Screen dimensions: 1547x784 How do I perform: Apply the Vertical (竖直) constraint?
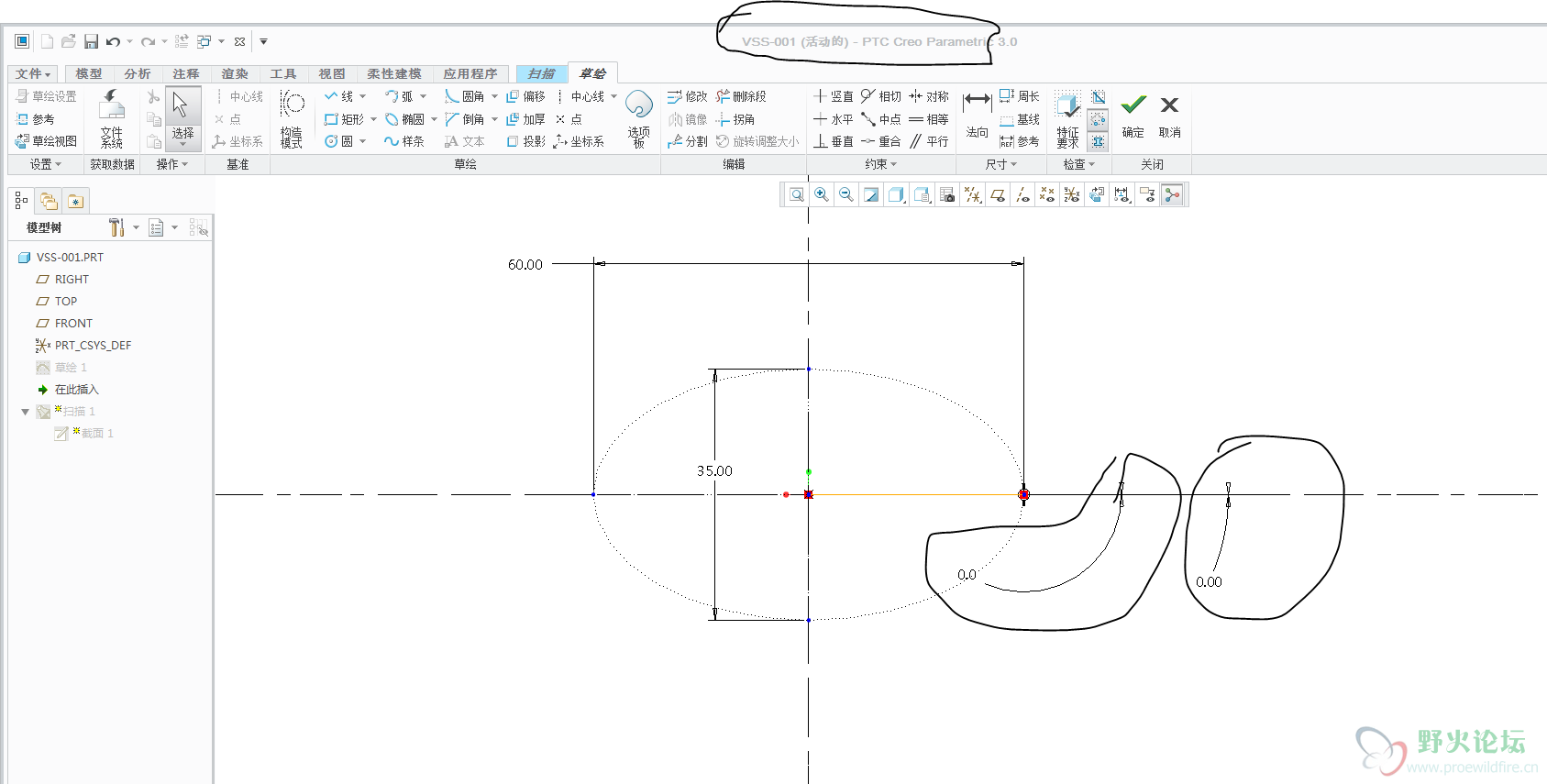(x=834, y=96)
